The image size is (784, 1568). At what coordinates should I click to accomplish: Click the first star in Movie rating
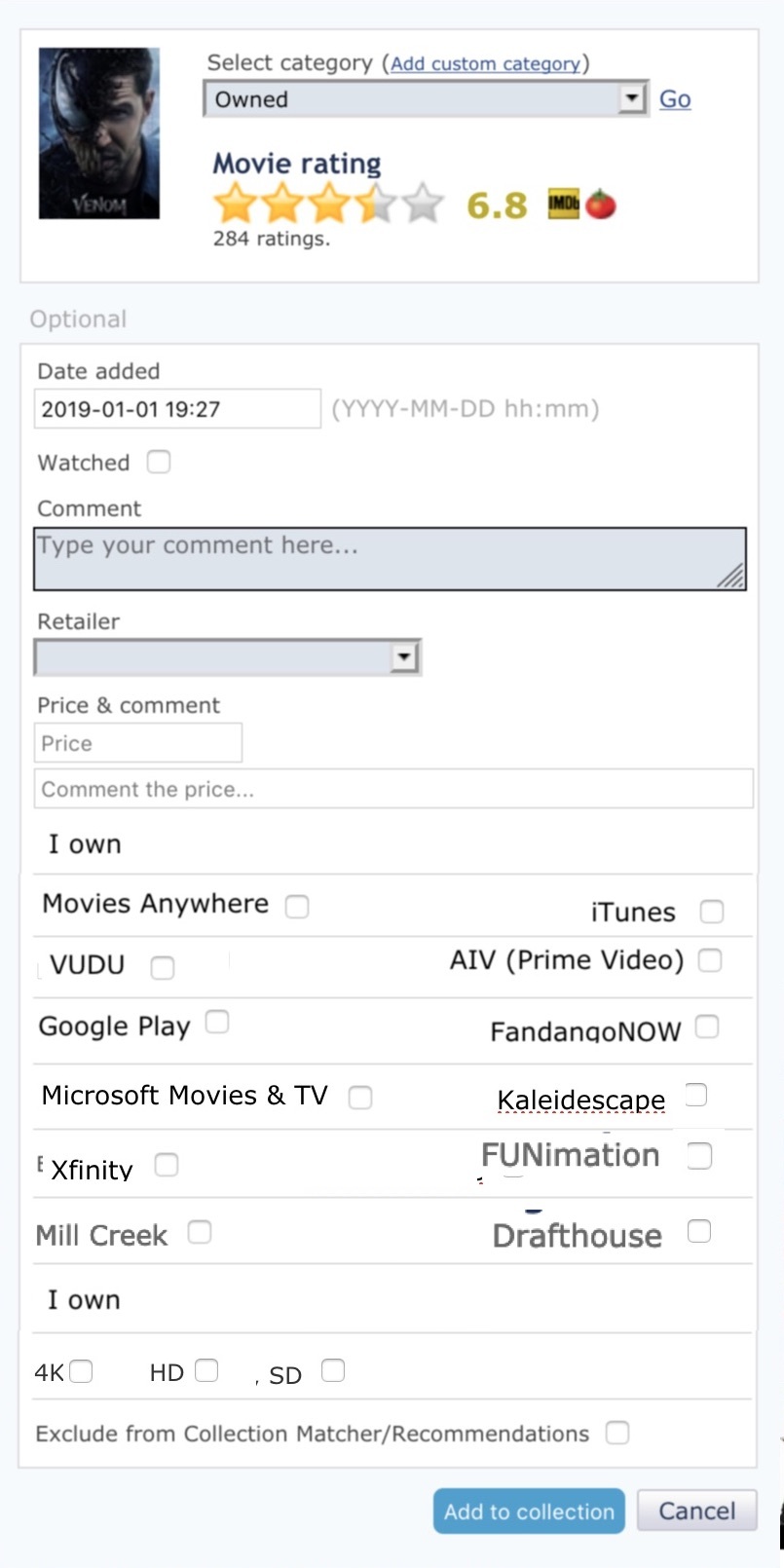point(234,204)
